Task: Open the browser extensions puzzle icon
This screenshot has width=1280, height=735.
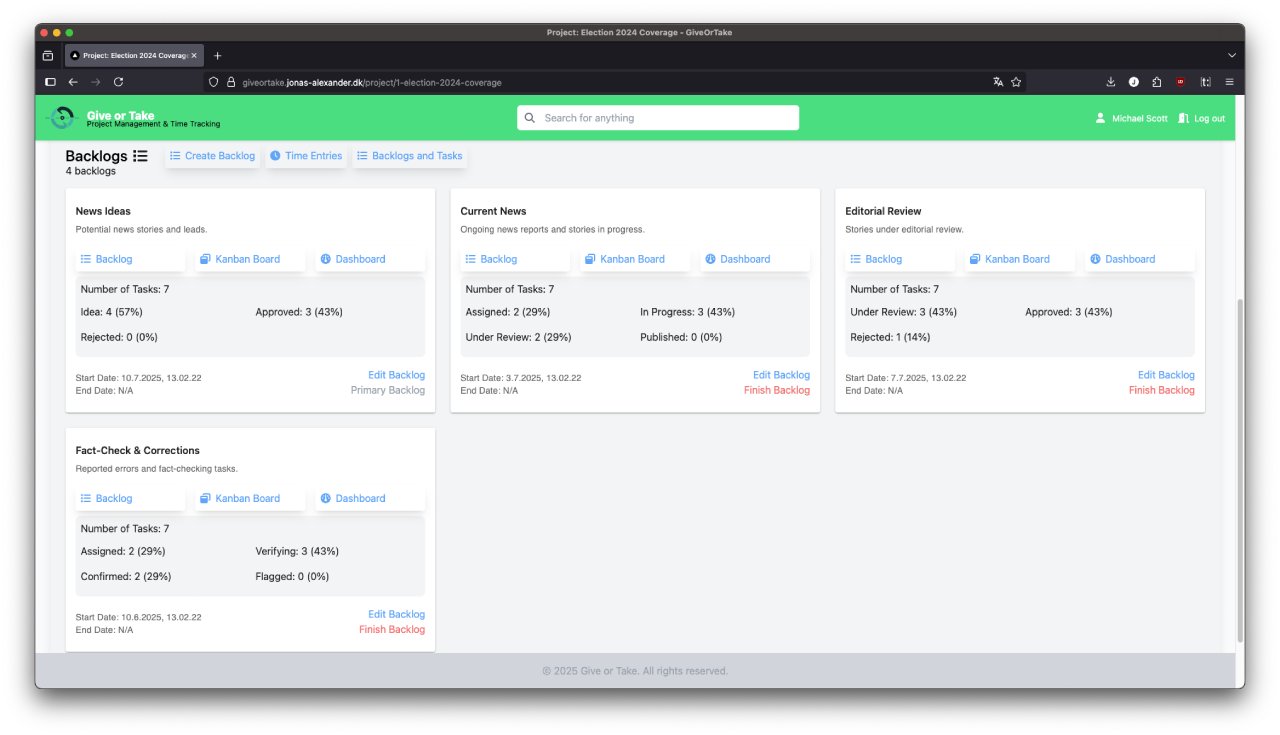Action: (x=1157, y=82)
